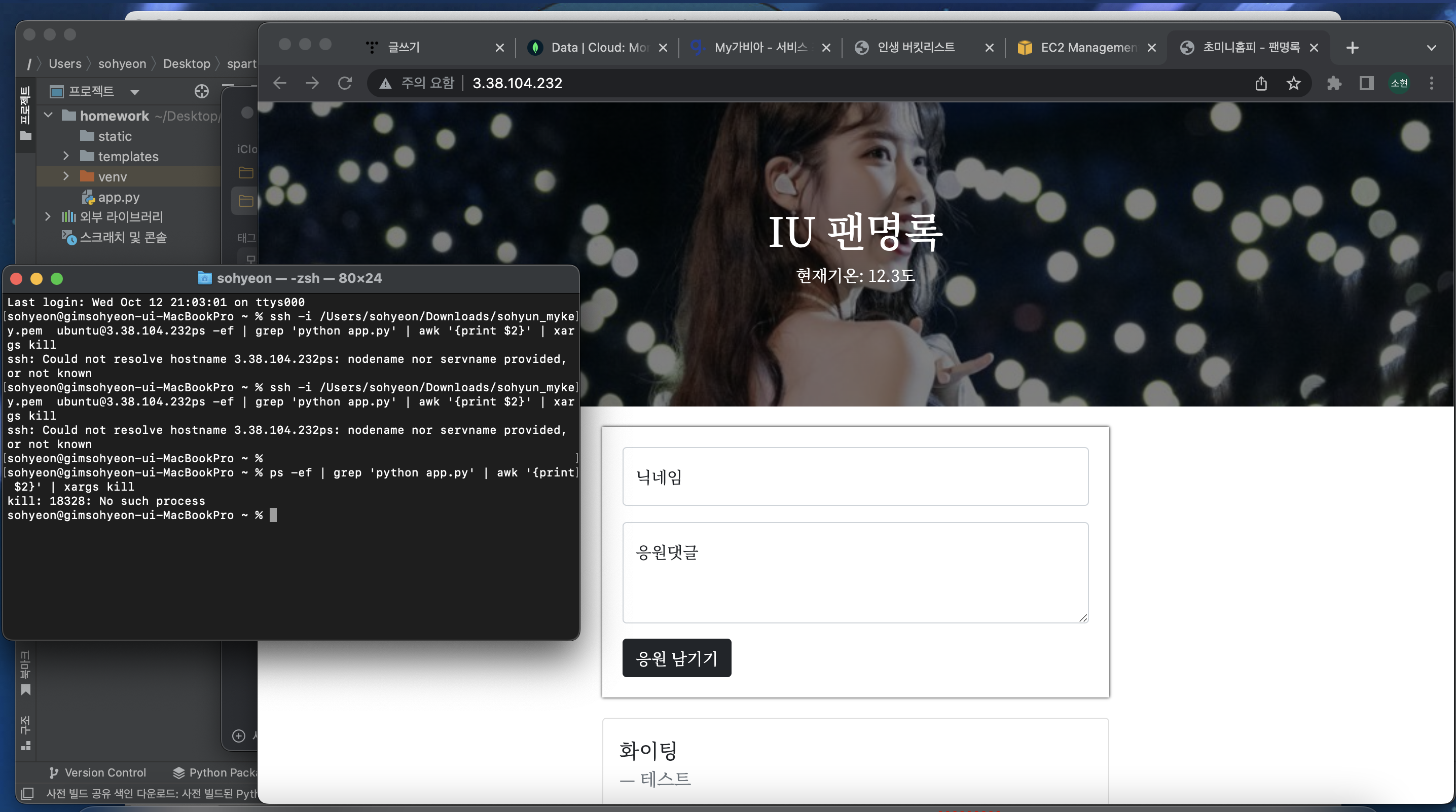1456x812 pixels.
Task: Toggle the Chrome side panel icon
Action: [x=1366, y=84]
